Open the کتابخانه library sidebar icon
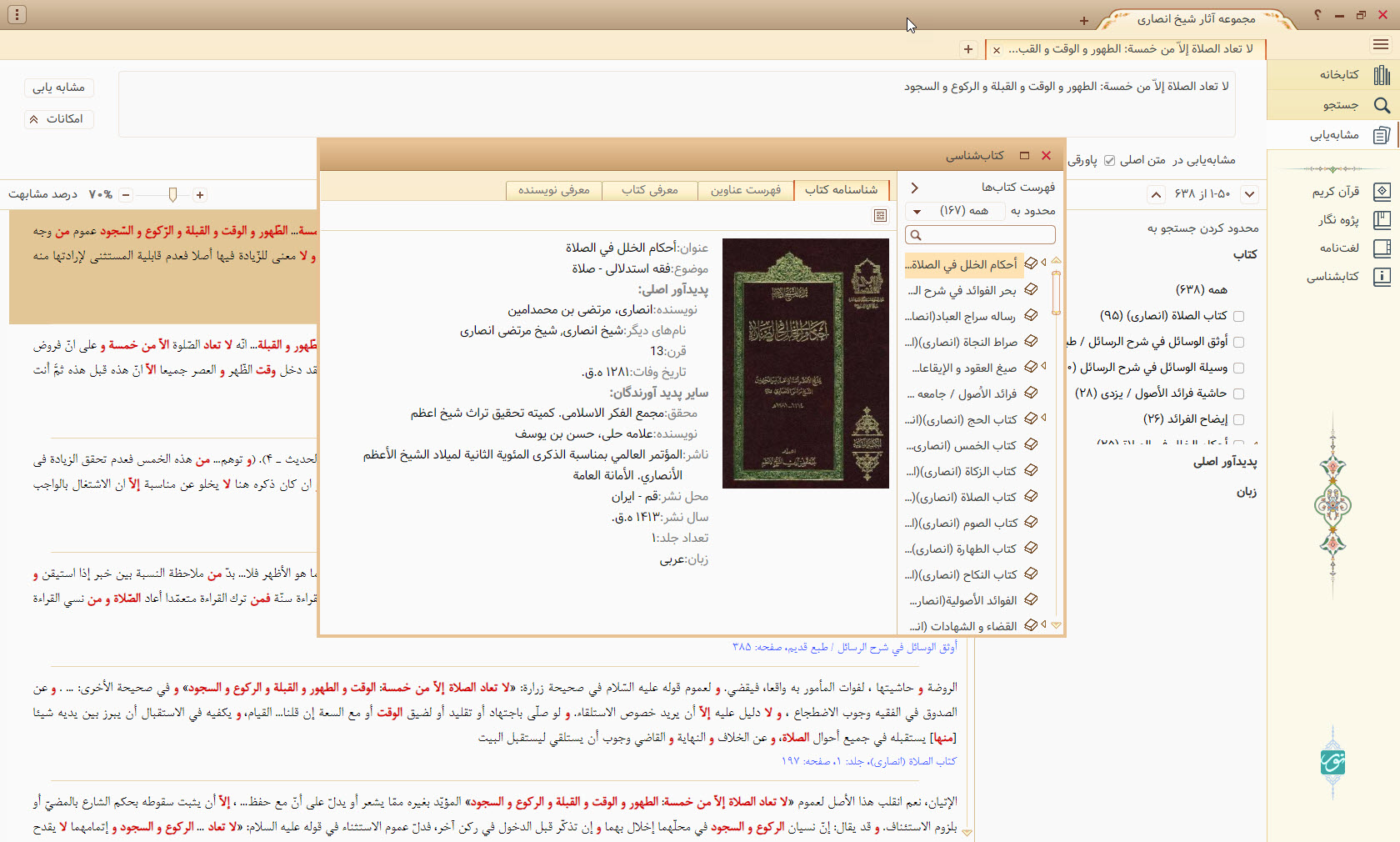This screenshot has width=1400, height=842. [x=1381, y=75]
